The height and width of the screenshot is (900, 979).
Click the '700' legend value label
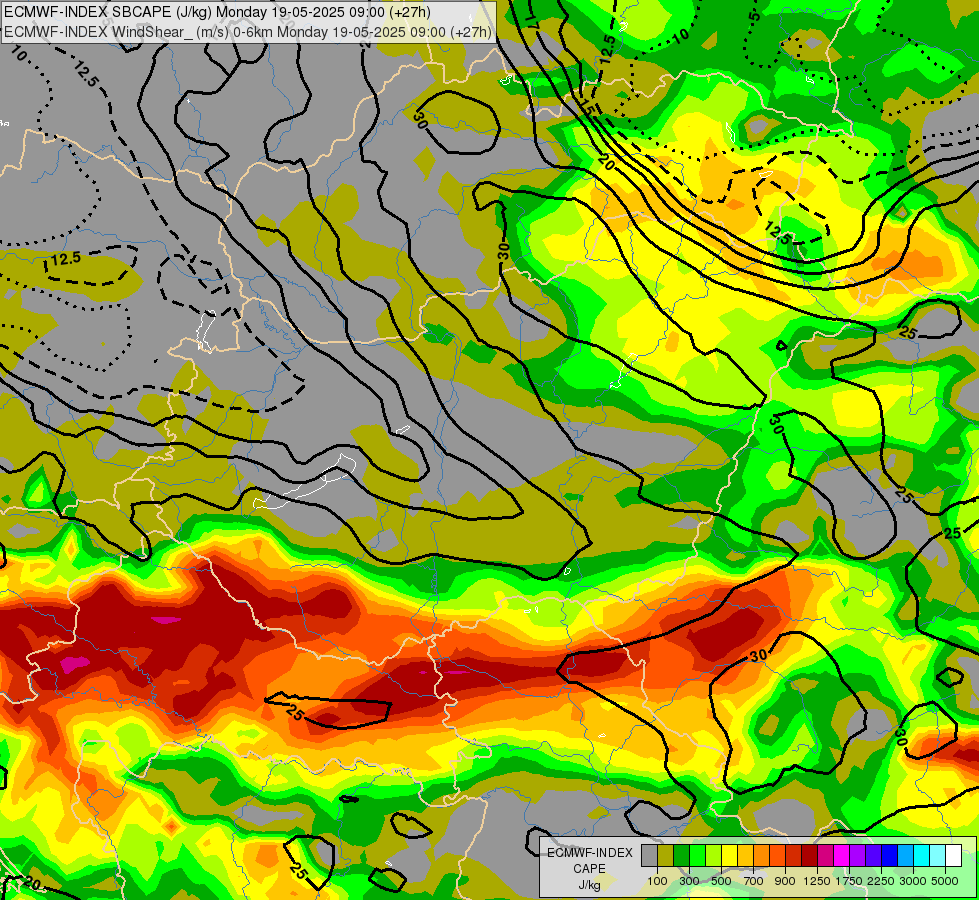point(754,881)
